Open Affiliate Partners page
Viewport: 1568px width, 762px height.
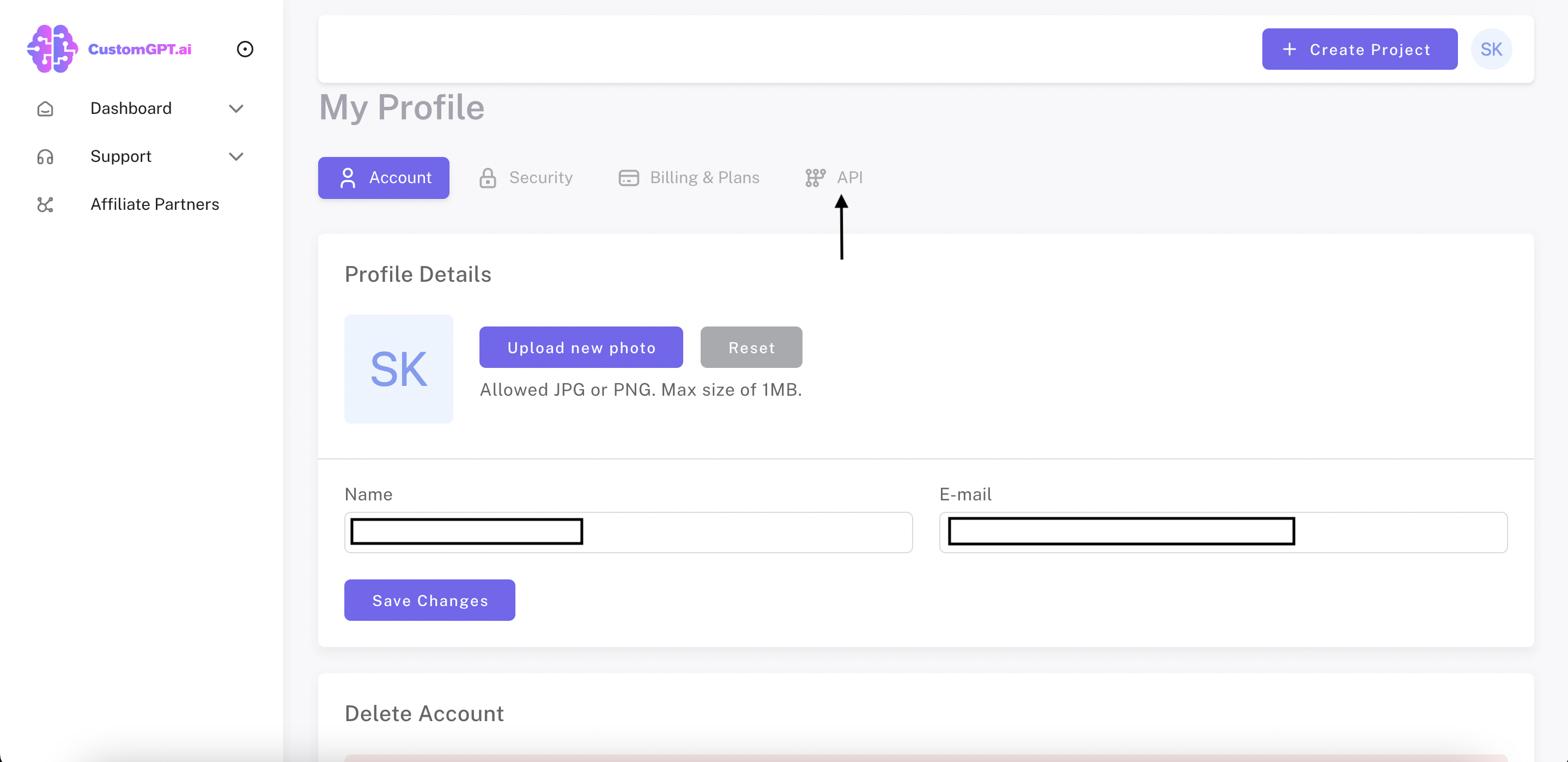pyautogui.click(x=155, y=204)
